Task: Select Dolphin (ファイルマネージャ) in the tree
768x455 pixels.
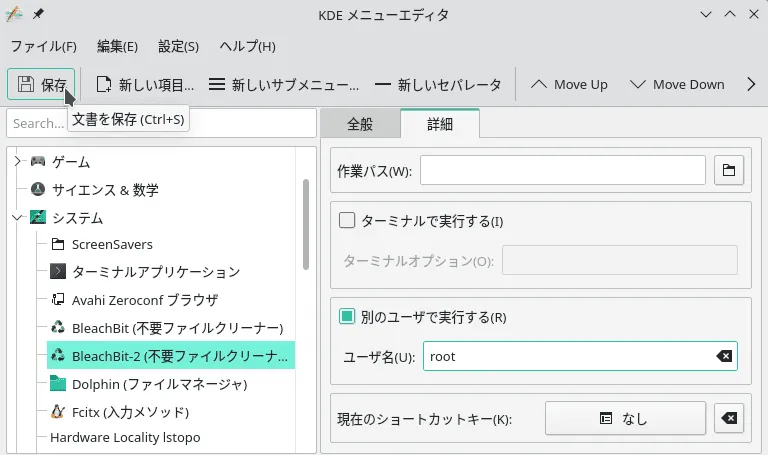Action: (159, 383)
